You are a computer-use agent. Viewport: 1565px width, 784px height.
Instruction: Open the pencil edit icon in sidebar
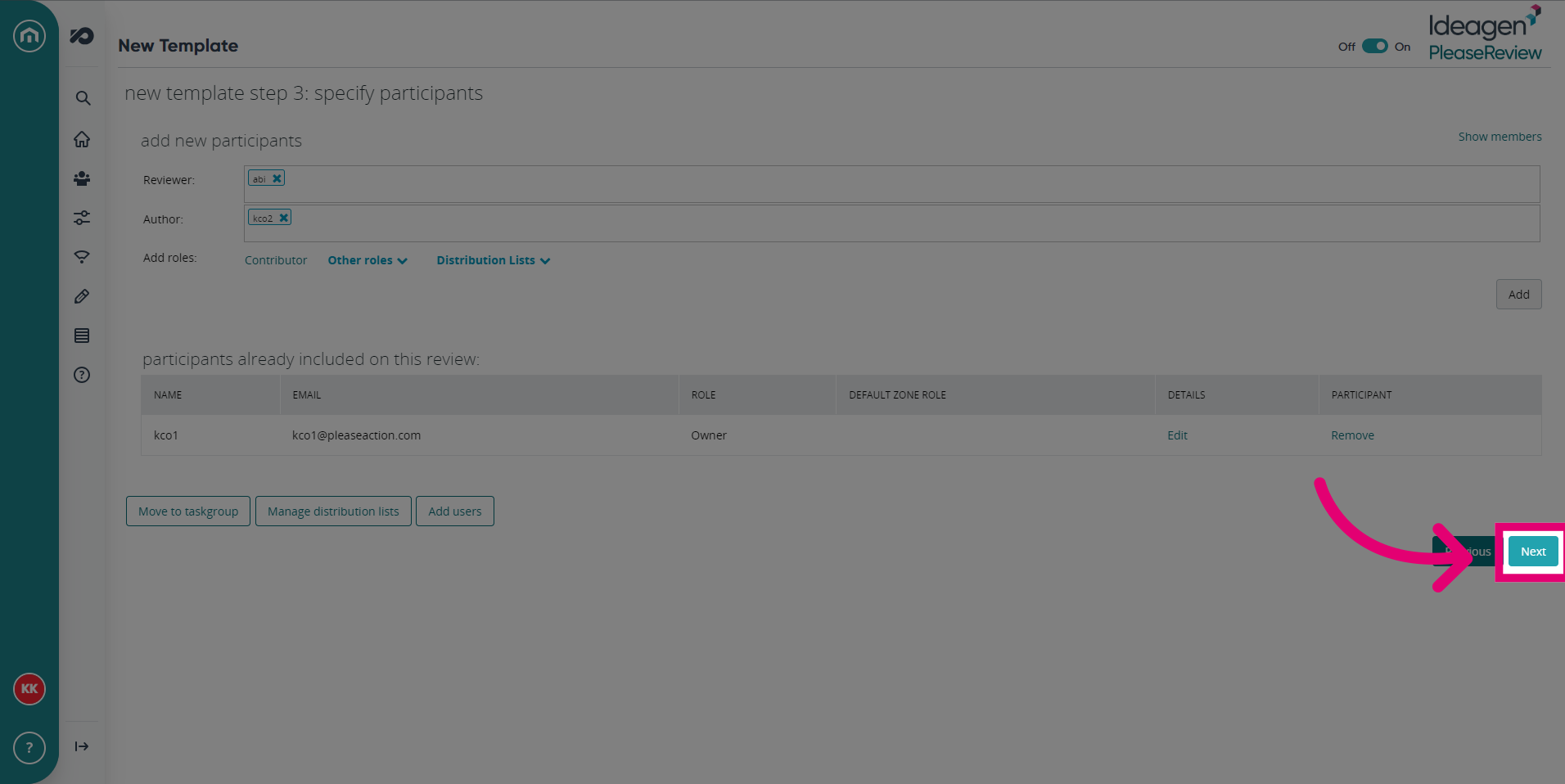pyautogui.click(x=82, y=296)
